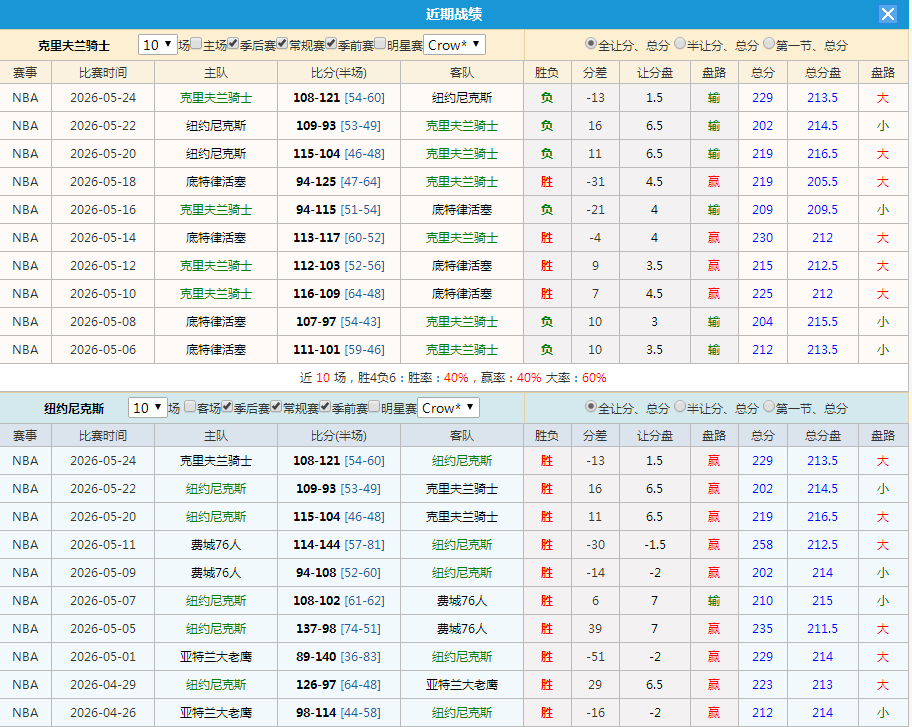Click score 113-117 on 2026-05-14 row
The image size is (912, 727).
(316, 238)
